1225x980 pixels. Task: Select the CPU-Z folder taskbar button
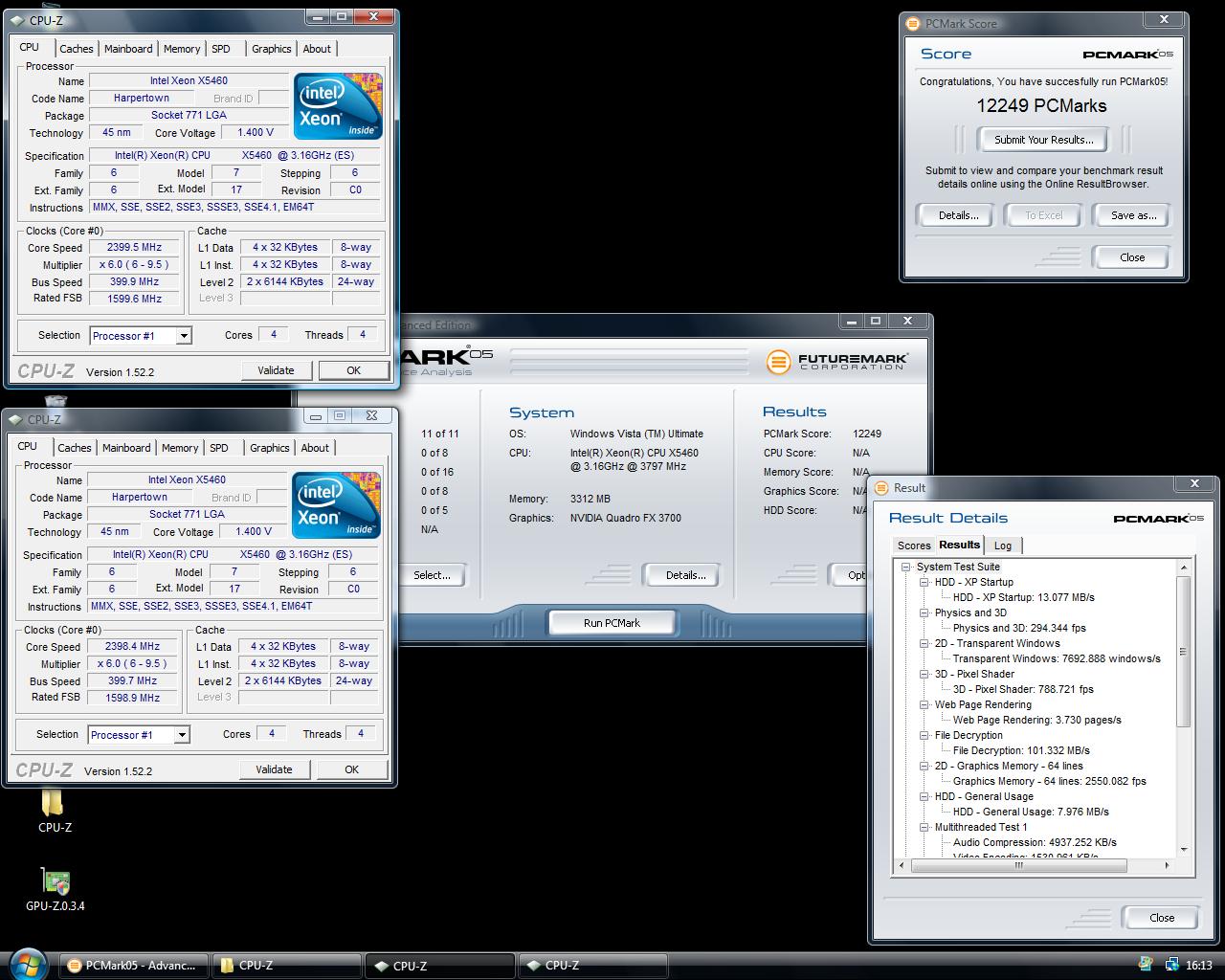click(x=287, y=966)
